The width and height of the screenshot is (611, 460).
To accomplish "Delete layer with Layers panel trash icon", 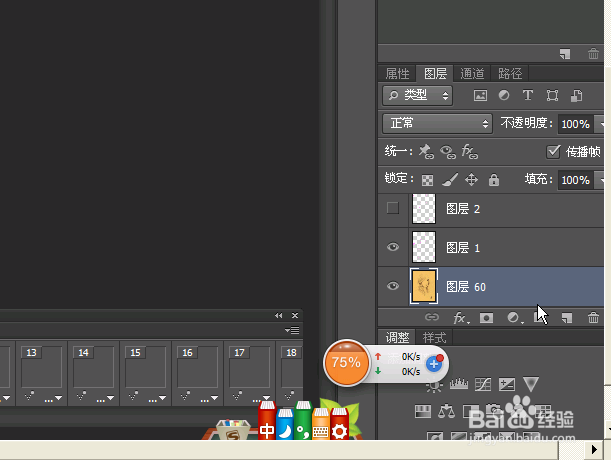I will [593, 318].
